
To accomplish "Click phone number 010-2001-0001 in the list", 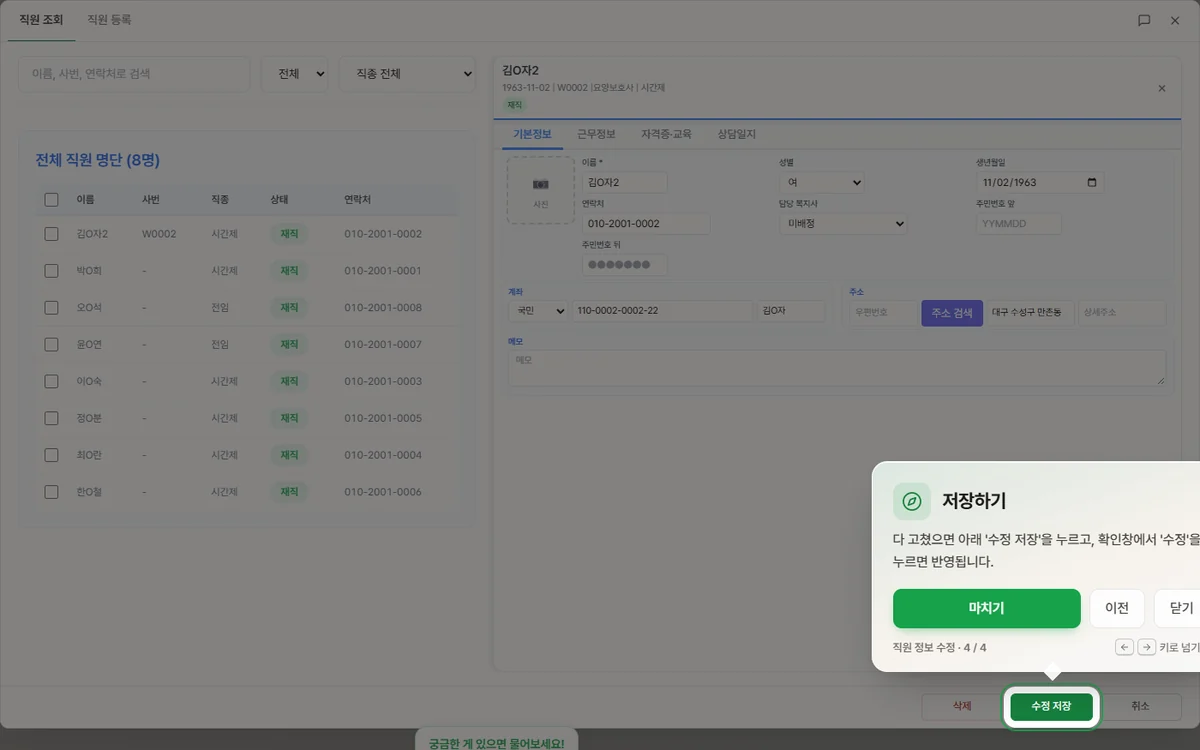I will tap(383, 271).
